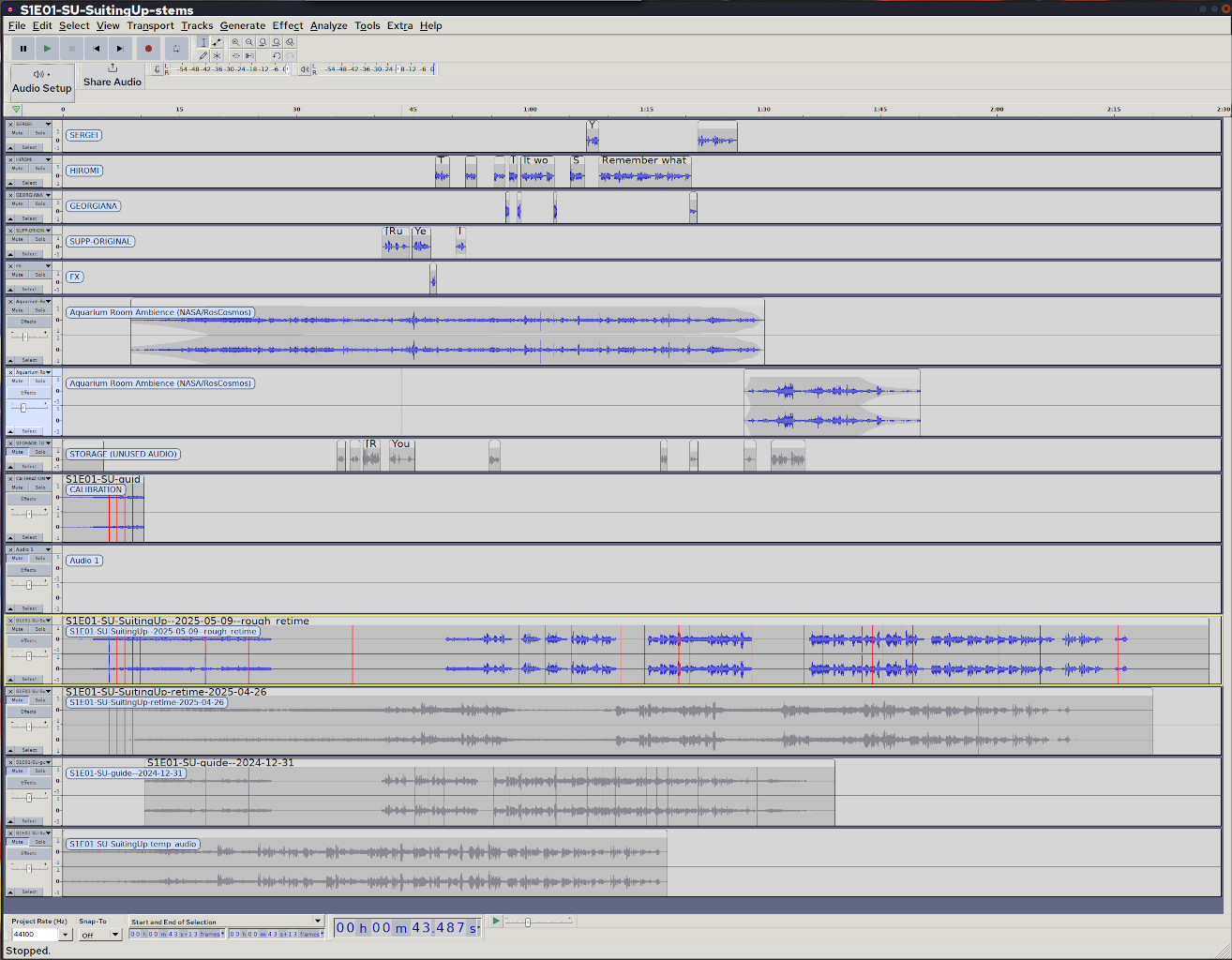The image size is (1232, 960).
Task: Select the Multi-tool asterisk icon
Action: tap(217, 55)
